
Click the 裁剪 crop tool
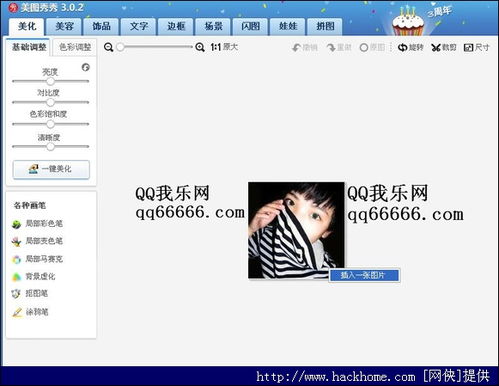[x=444, y=48]
